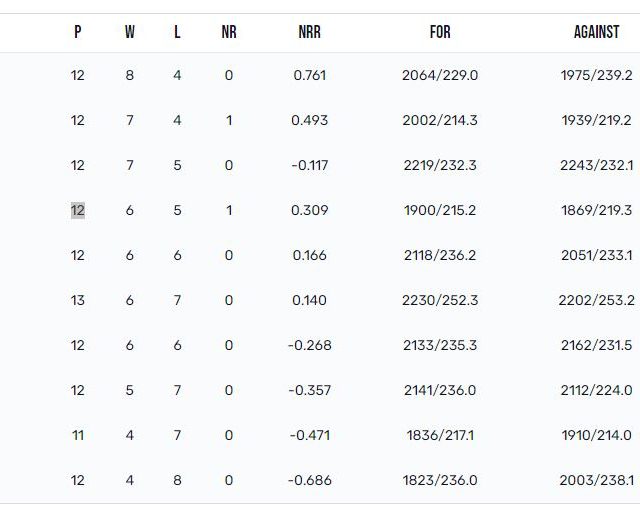The height and width of the screenshot is (531, 640).
Task: Click the -0.117 NRR cell
Action: click(x=309, y=165)
